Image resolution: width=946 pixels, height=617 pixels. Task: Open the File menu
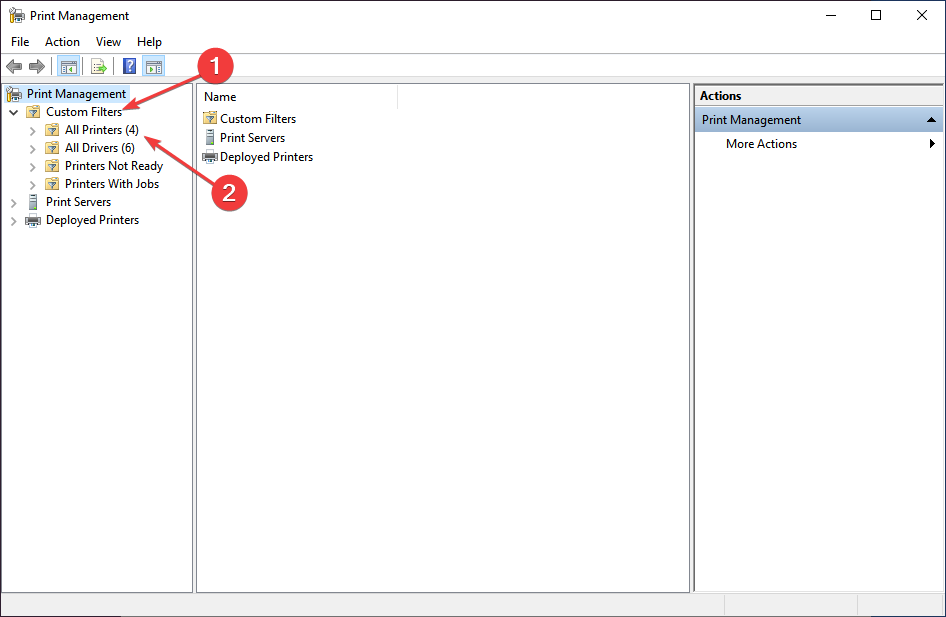click(20, 42)
